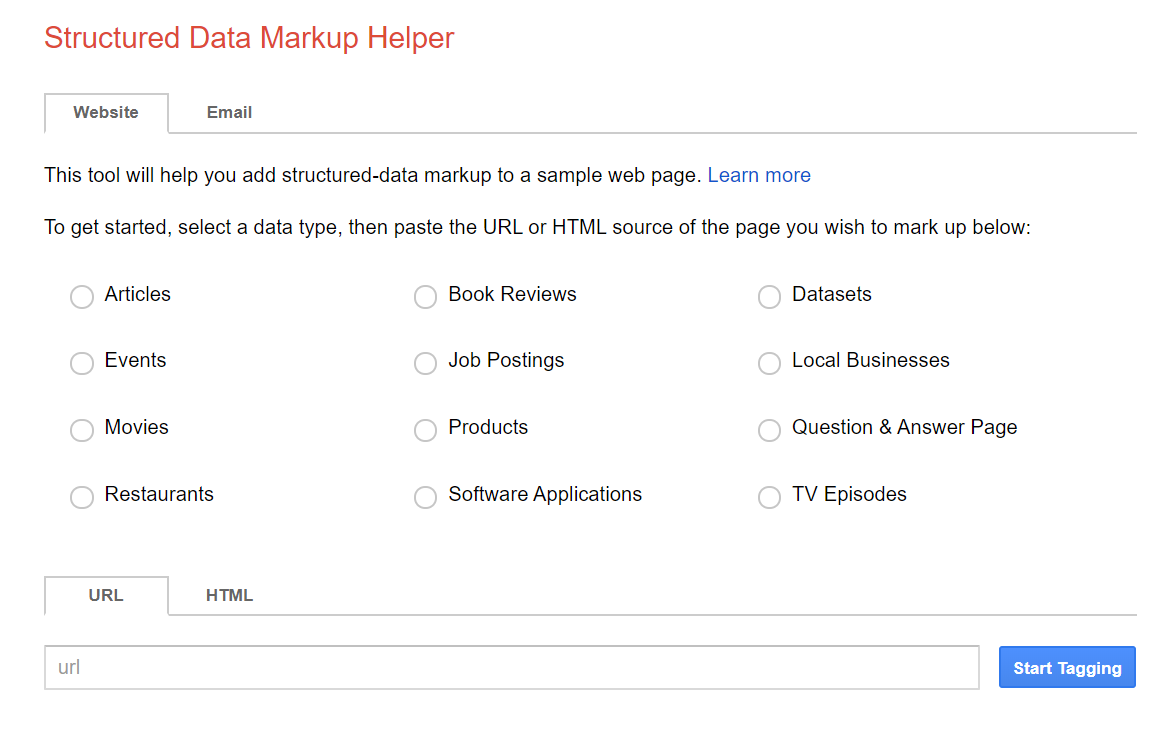This screenshot has width=1170, height=741.
Task: Click the Structured Data Markup Helper title
Action: 249,38
